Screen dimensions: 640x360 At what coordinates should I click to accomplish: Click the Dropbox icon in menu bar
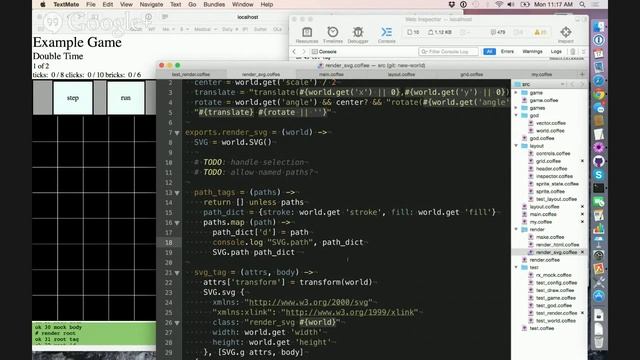451,4
